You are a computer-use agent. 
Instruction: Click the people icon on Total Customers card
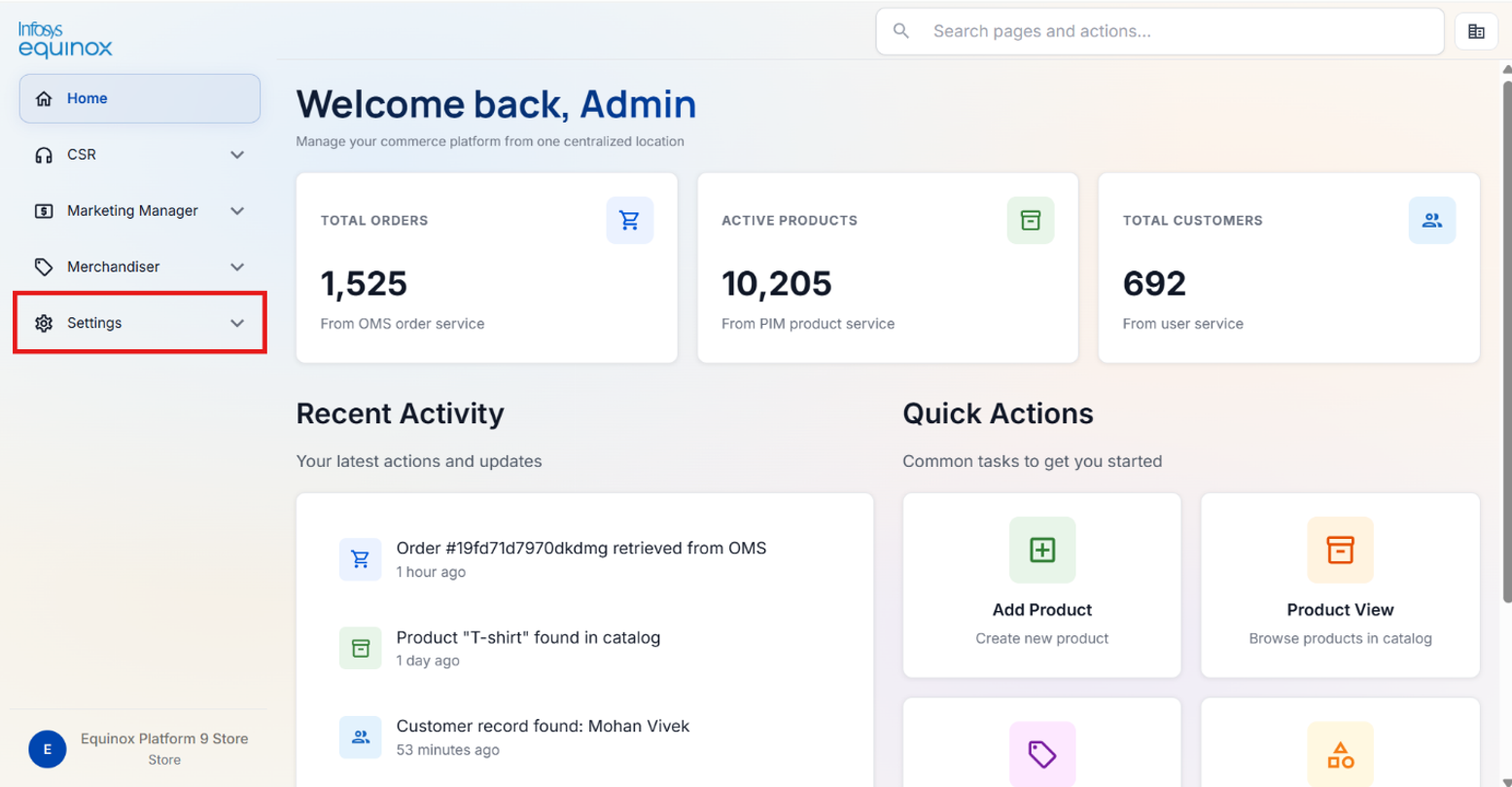(1432, 221)
